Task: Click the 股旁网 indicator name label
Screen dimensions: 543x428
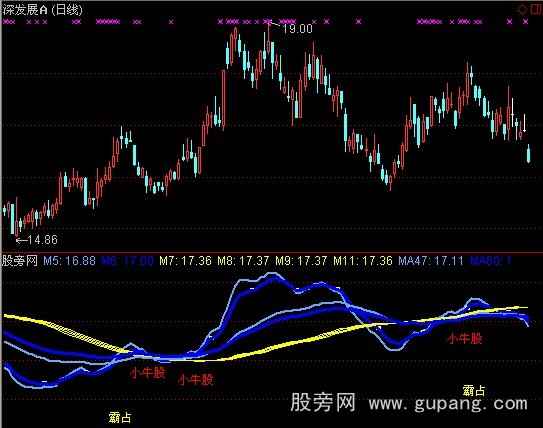Action: pos(19,260)
